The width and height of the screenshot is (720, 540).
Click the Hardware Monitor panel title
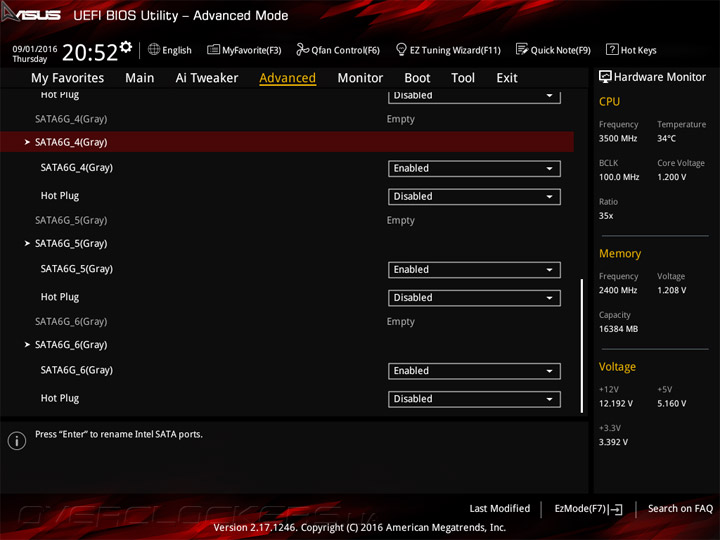tap(659, 77)
